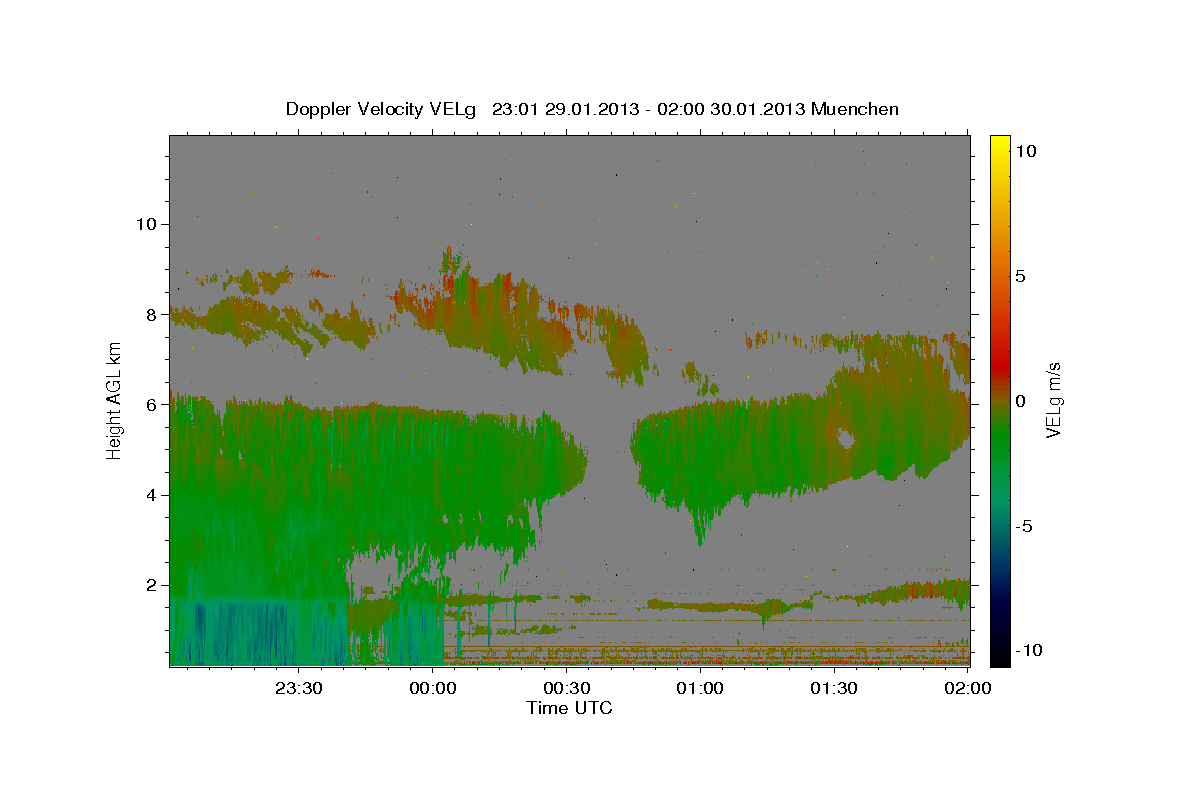Click the height tick label 8
This screenshot has width=1200, height=800.
[151, 314]
